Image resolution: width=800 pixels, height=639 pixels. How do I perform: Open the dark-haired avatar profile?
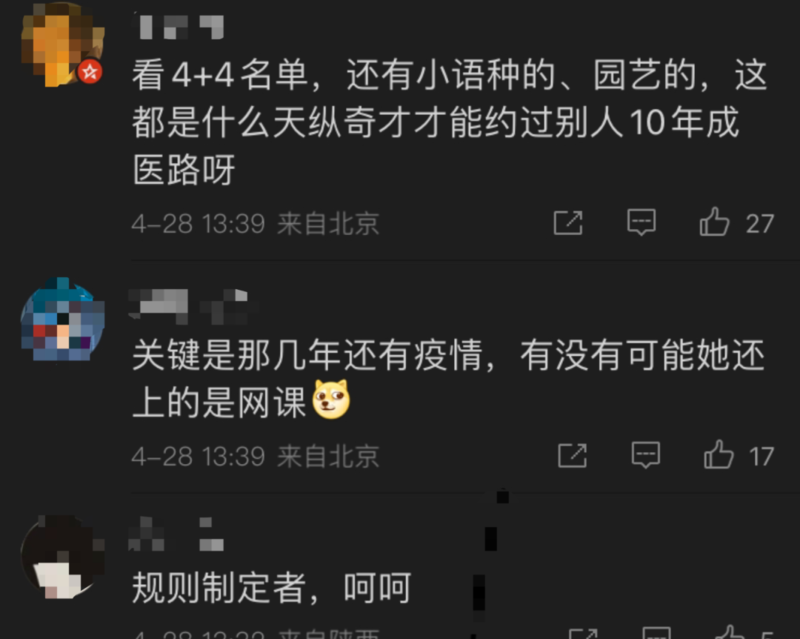click(62, 557)
